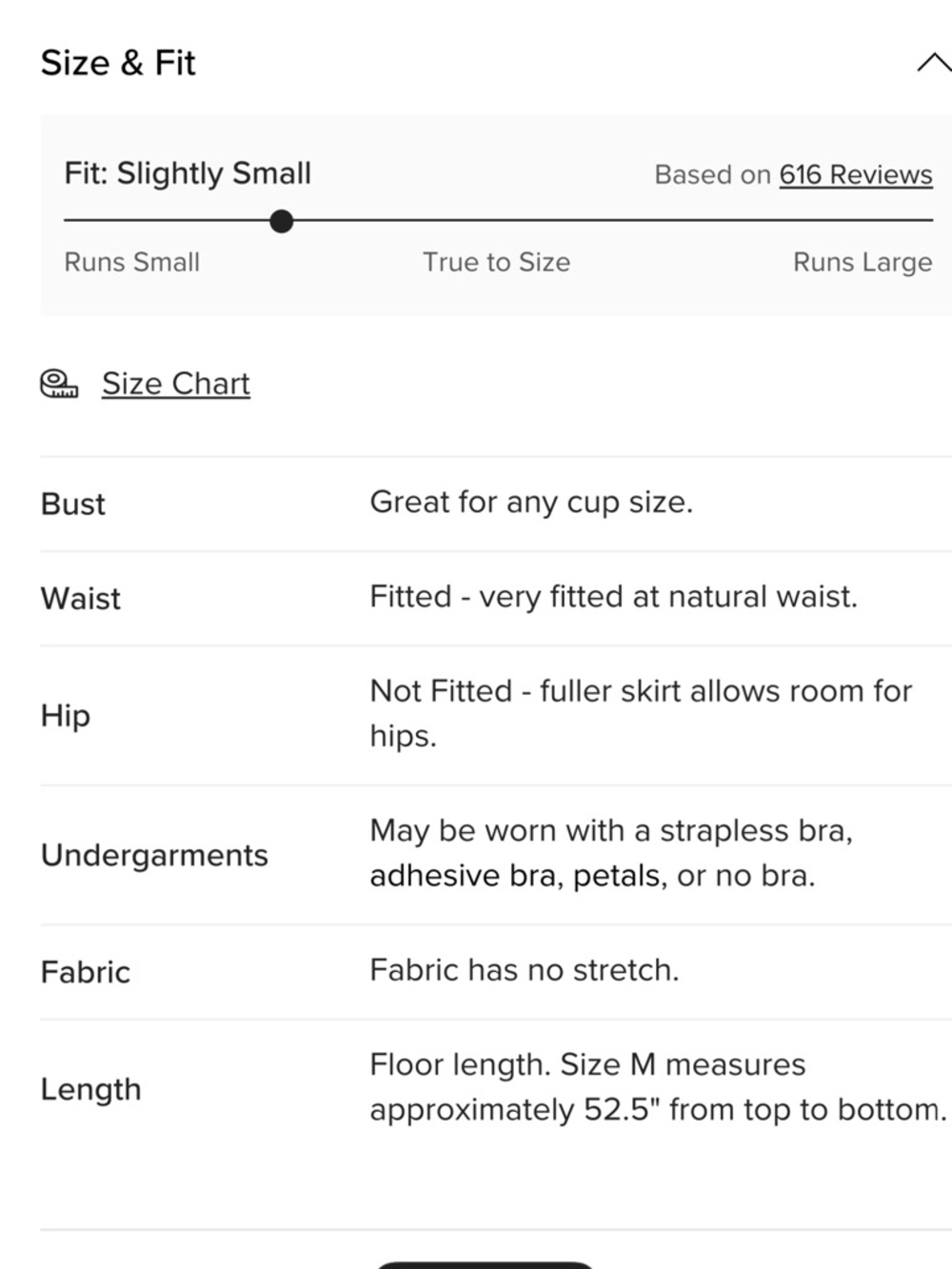The image size is (952, 1269).
Task: Select the Hip row label
Action: [x=66, y=715]
